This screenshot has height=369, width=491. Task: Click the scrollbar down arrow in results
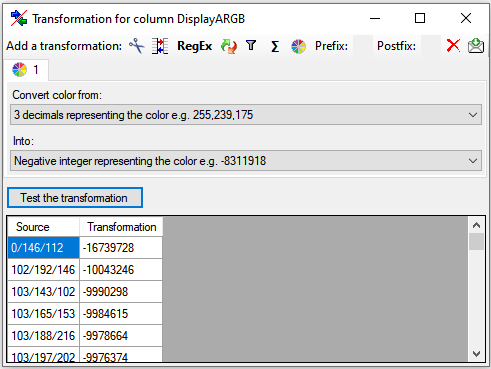(476, 354)
